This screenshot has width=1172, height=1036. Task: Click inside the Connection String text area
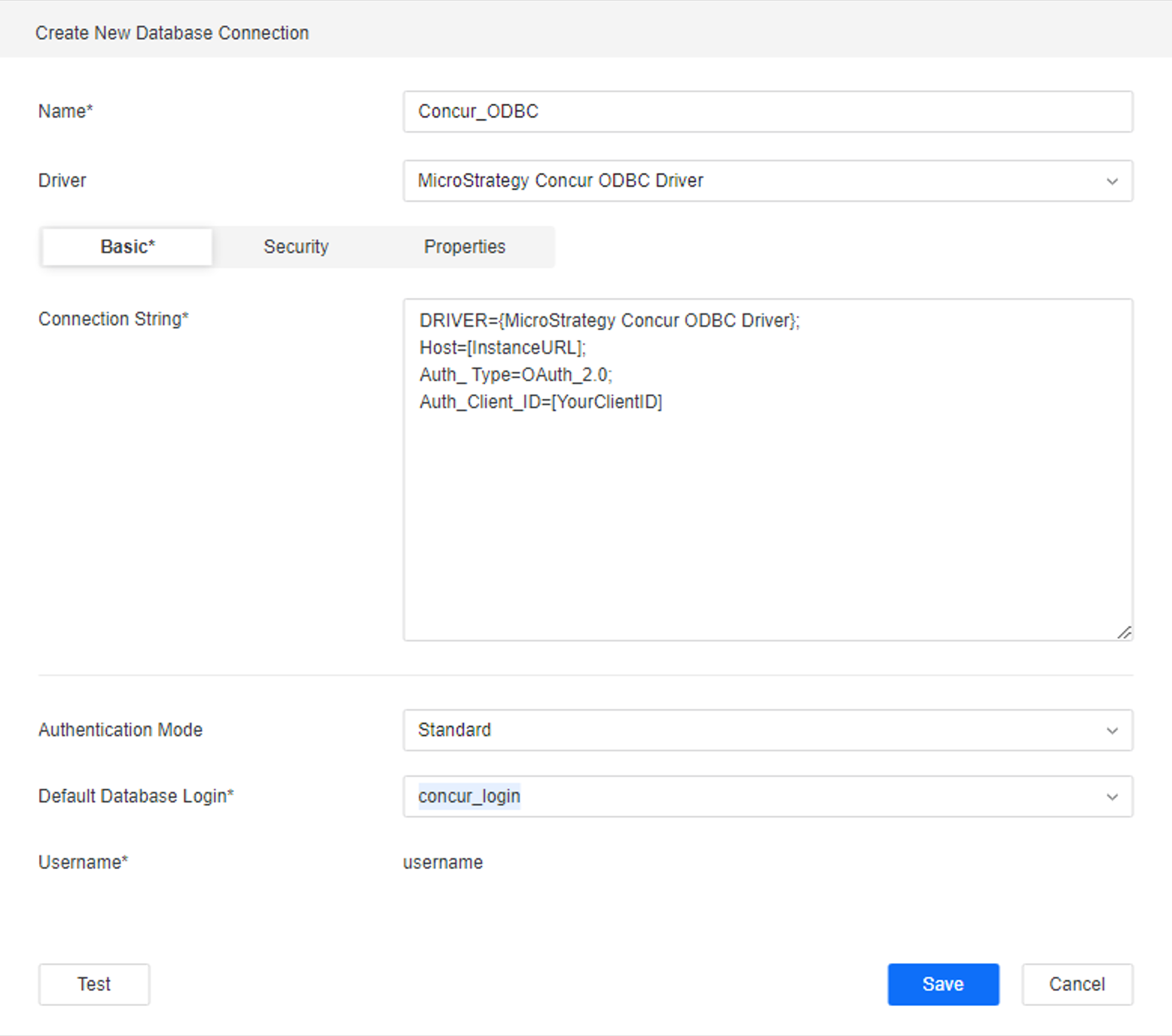tap(768, 470)
